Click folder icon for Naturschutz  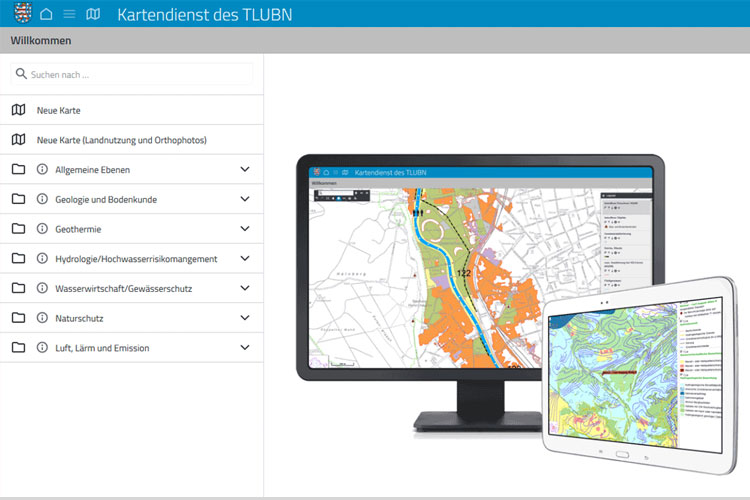19,317
